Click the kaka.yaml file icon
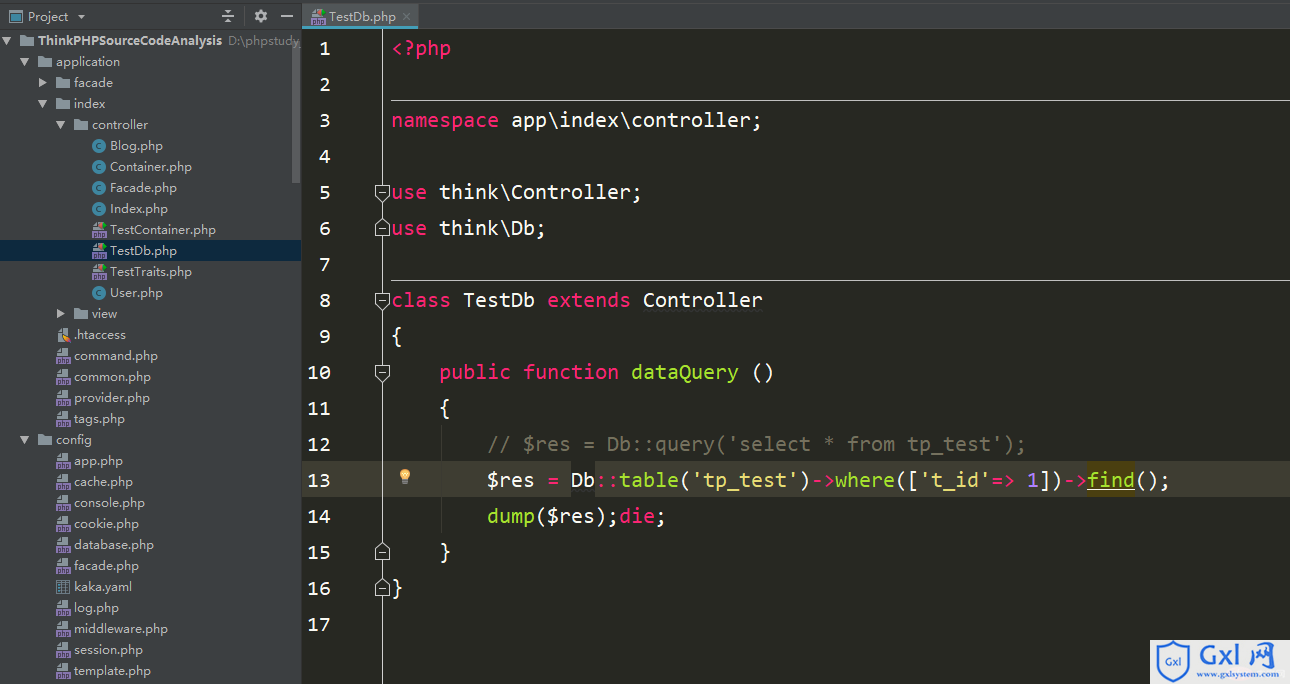Screen dimensions: 1290x684 [63, 587]
